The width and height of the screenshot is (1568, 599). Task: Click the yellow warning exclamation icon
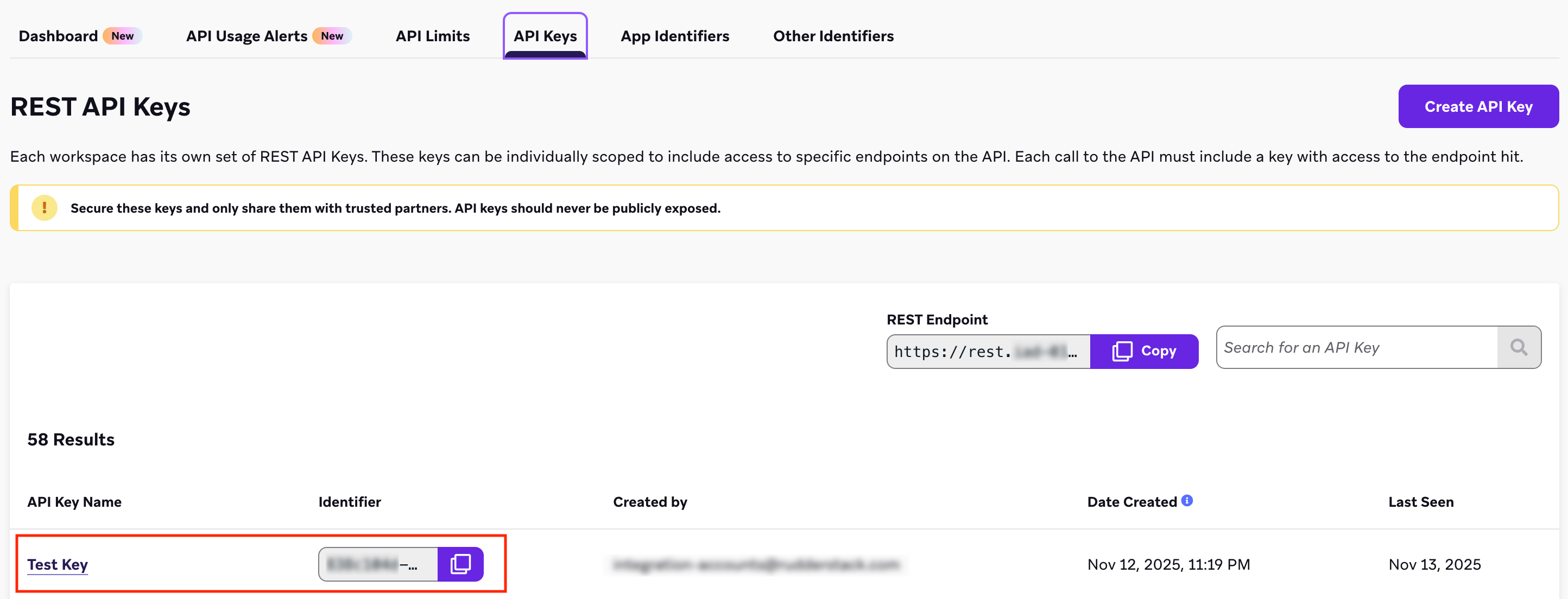coord(44,207)
